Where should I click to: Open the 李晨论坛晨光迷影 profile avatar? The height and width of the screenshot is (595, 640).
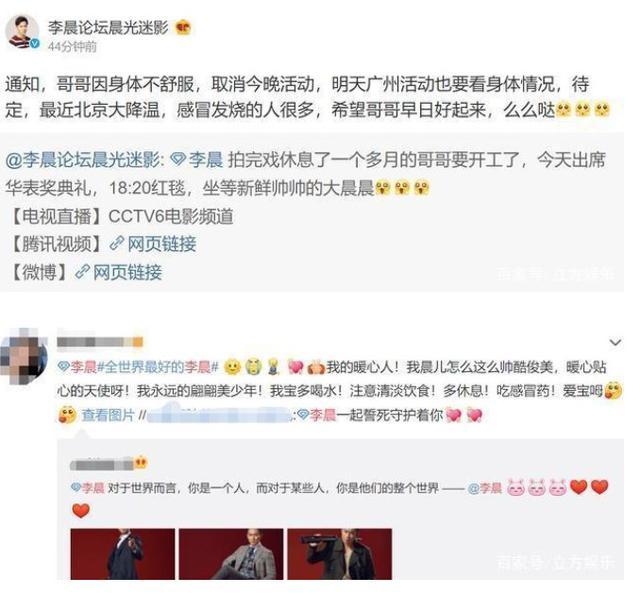pos(22,33)
